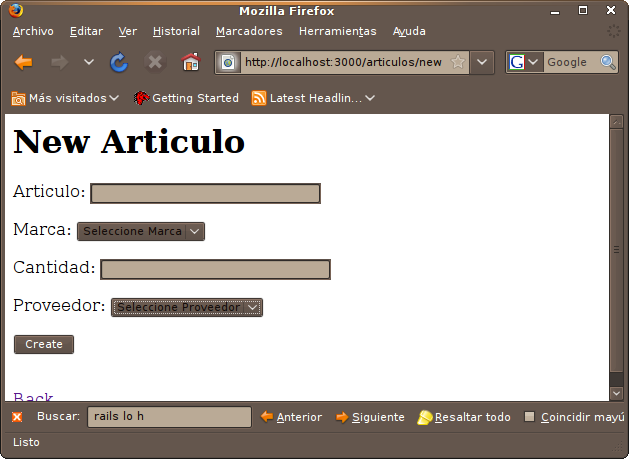Toggle Resaltar todo highlighting
629x459 pixels.
click(464, 417)
